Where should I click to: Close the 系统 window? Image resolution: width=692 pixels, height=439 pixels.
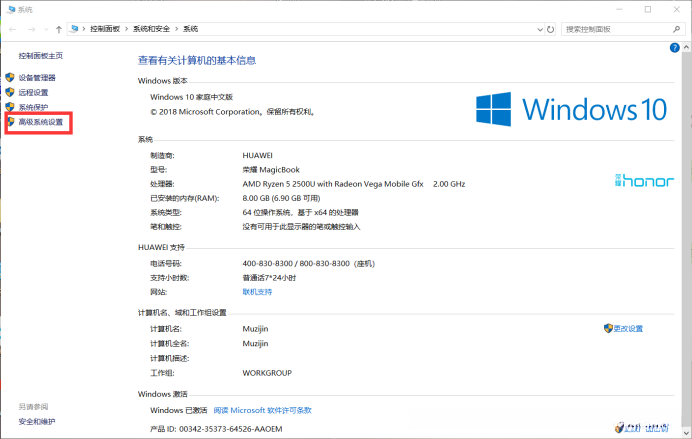tap(677, 9)
